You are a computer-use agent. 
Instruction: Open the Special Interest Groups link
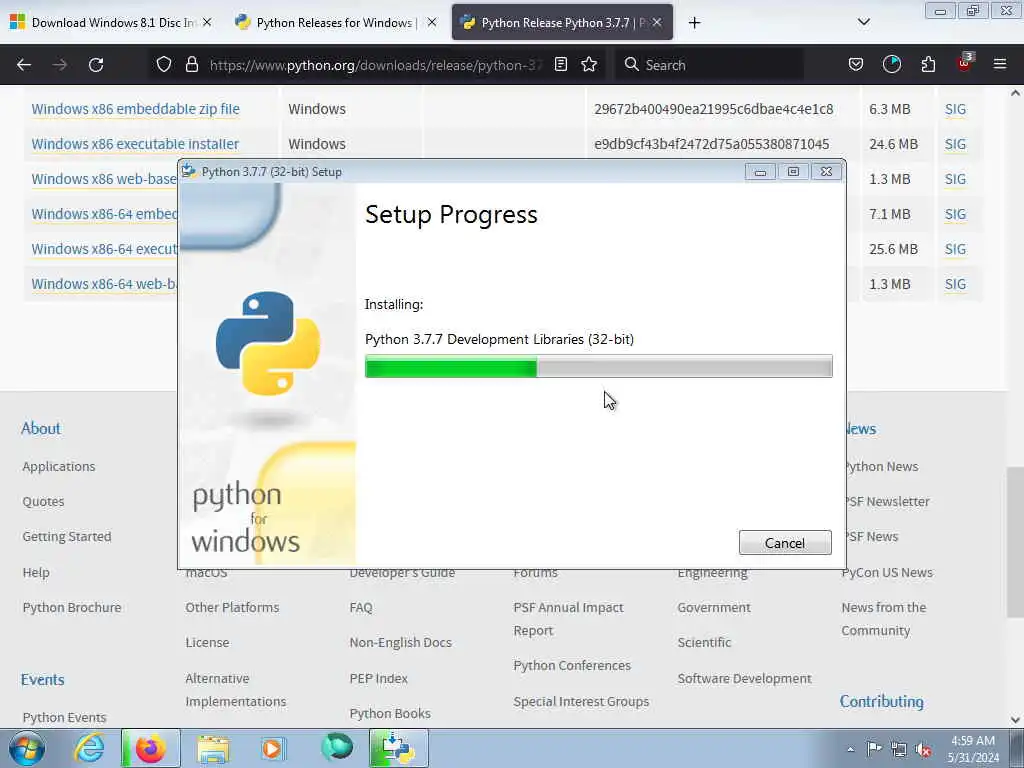click(x=581, y=701)
